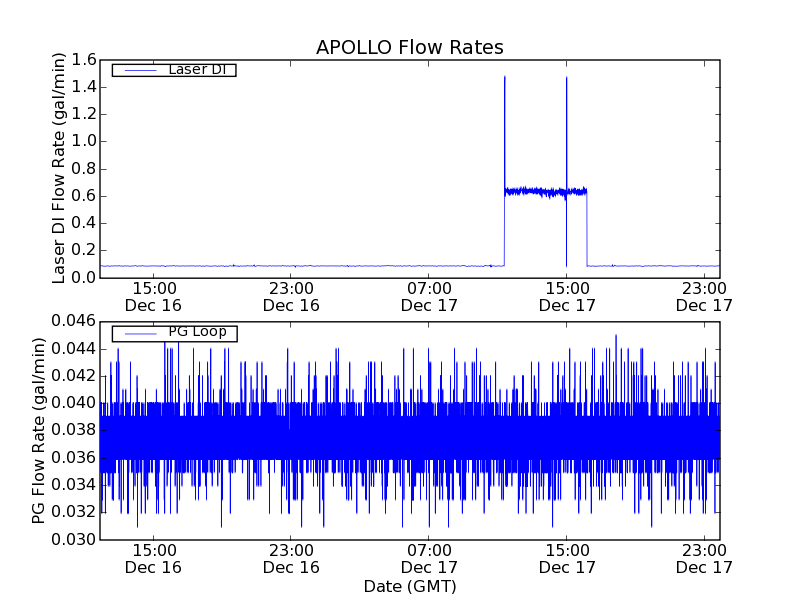Click the blue line sample in PG Loop legend
Screen dimensions: 800x600
(138, 333)
